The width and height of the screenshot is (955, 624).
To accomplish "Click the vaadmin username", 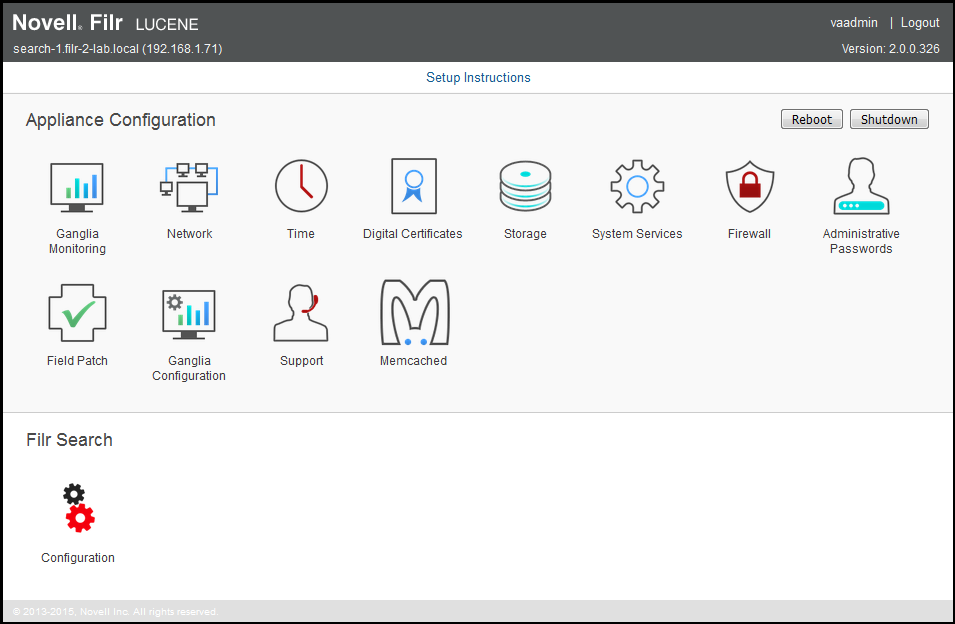I will 854,23.
